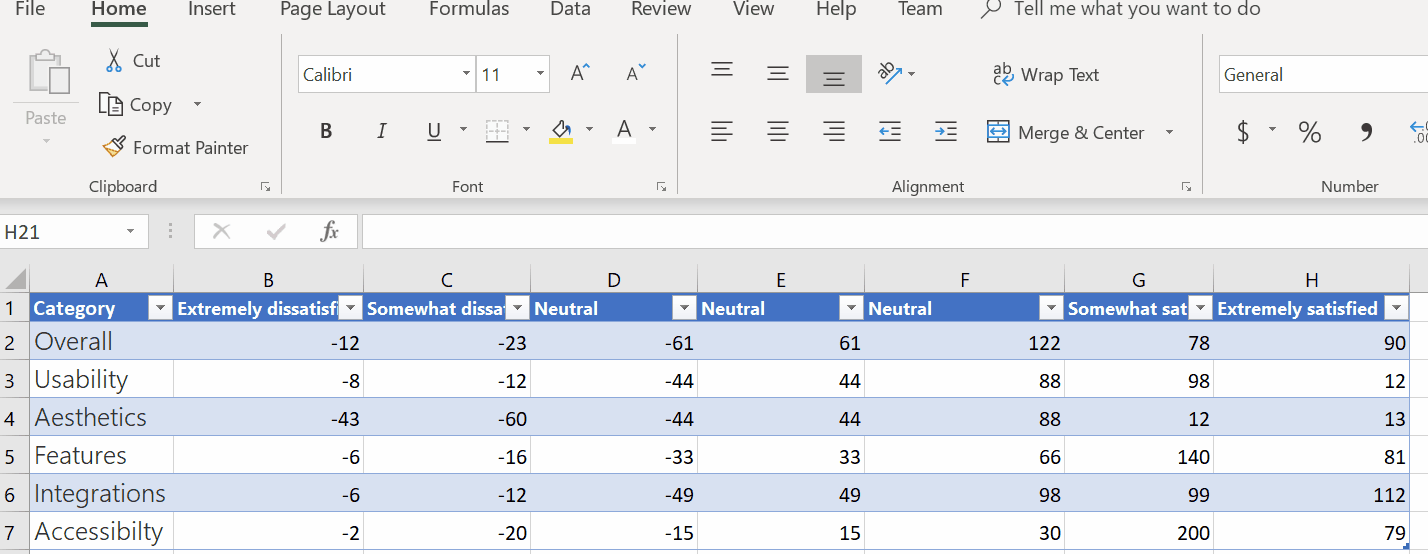Open font color dropdown arrow
The width and height of the screenshot is (1428, 554).
coord(652,130)
